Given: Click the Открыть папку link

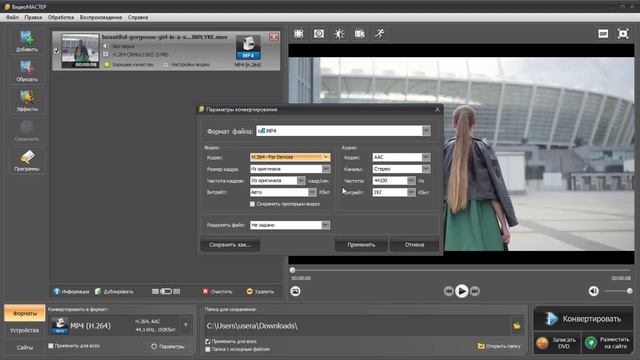Looking at the screenshot, I should 499,346.
